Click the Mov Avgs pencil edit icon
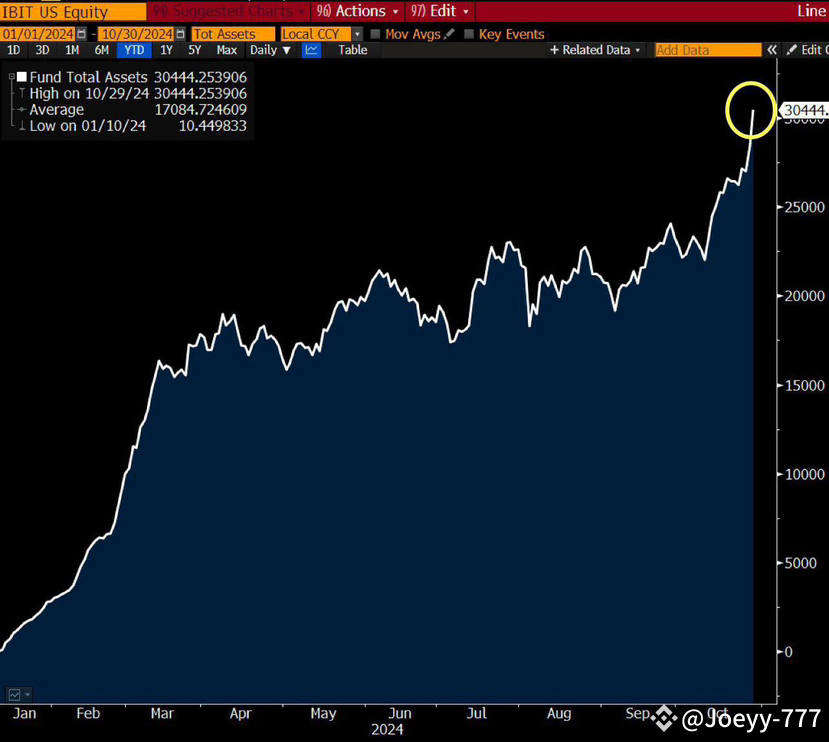Viewport: 829px width, 742px height. [449, 34]
